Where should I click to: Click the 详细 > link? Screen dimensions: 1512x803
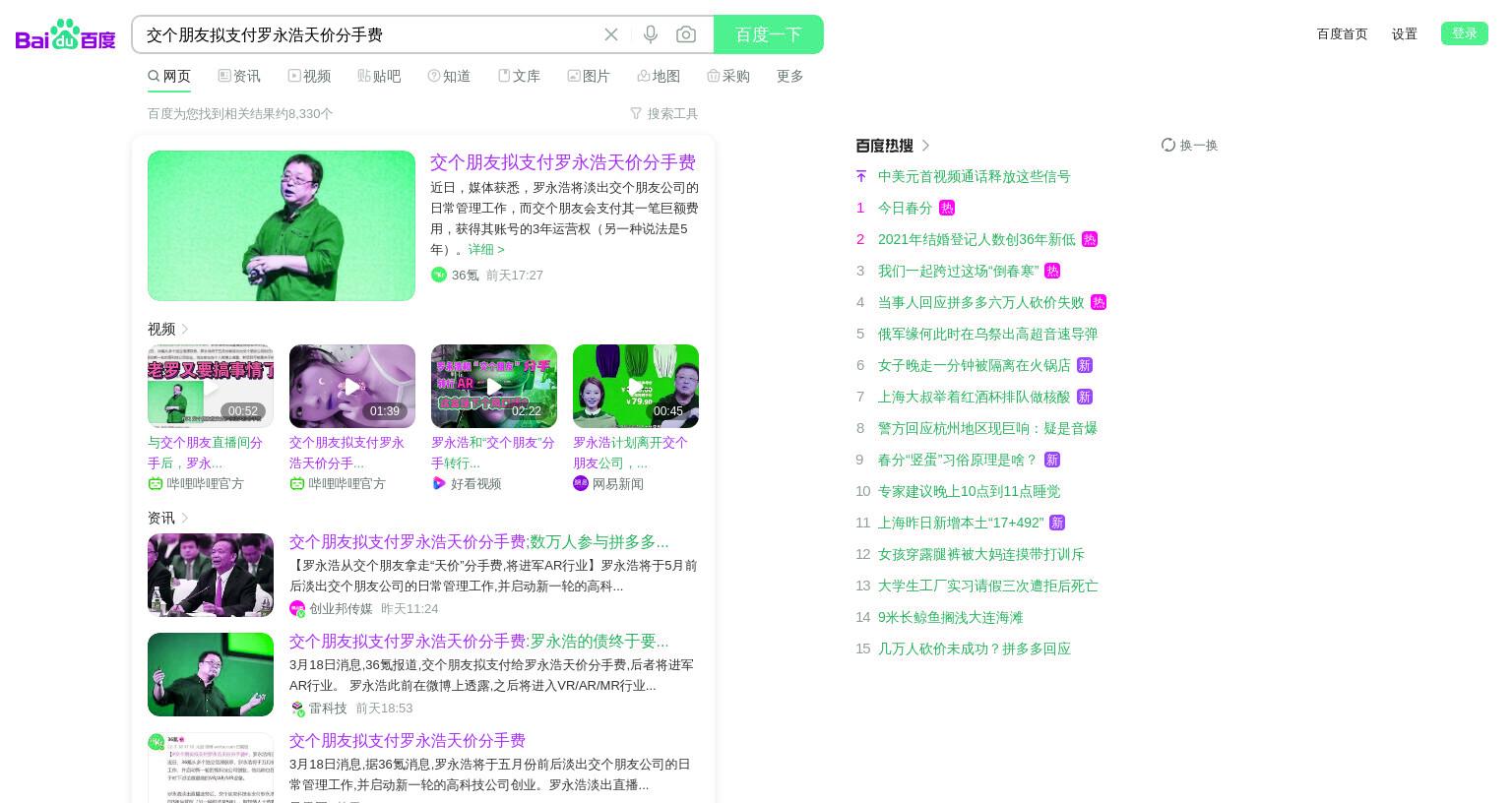click(x=486, y=250)
